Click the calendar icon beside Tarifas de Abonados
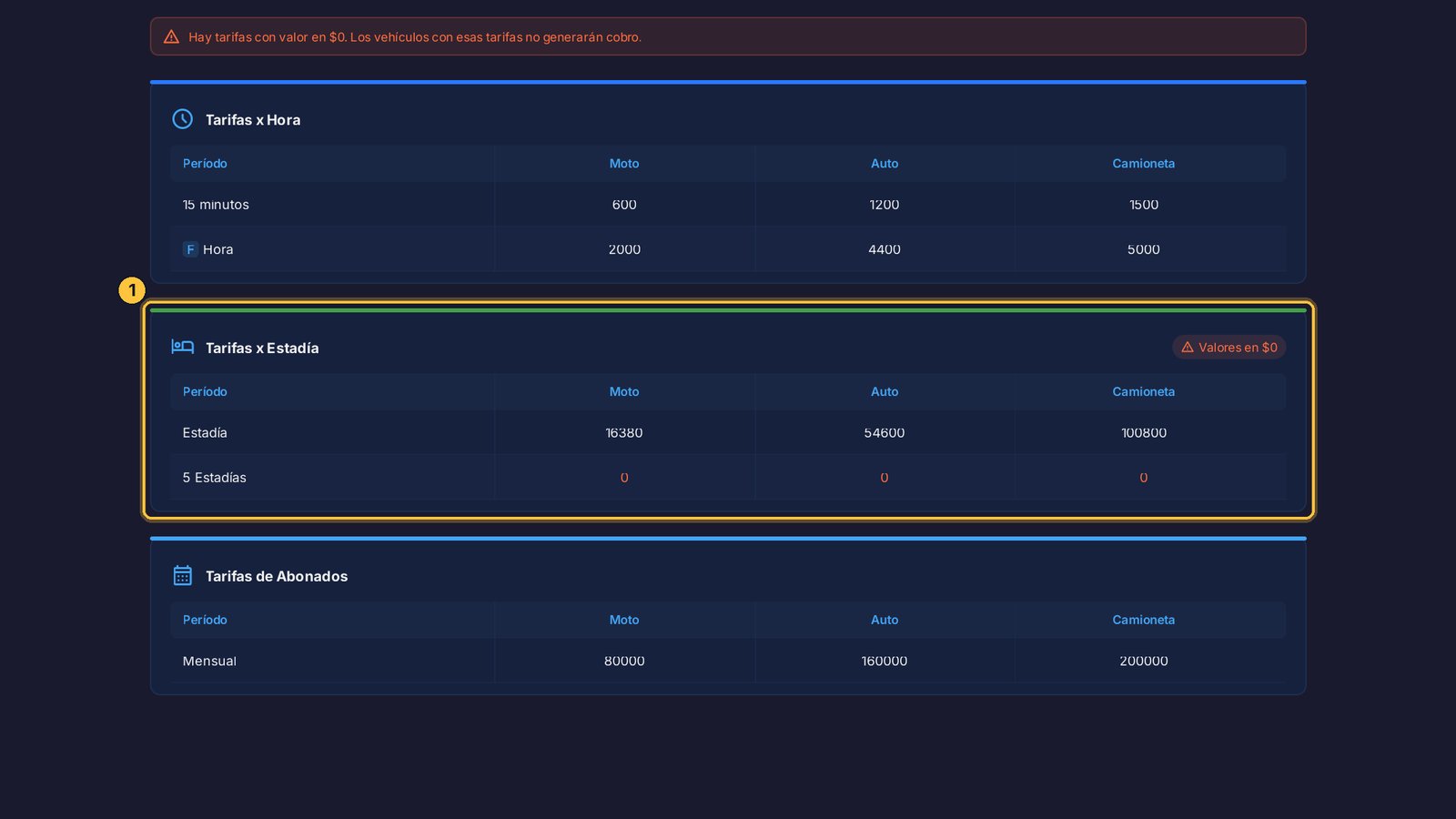The image size is (1456, 819). [183, 576]
